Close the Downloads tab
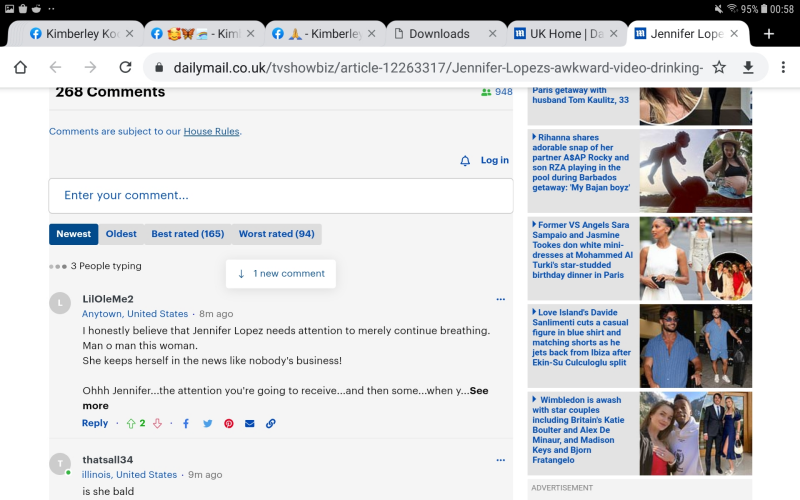Image resolution: width=800 pixels, height=500 pixels. tap(492, 34)
